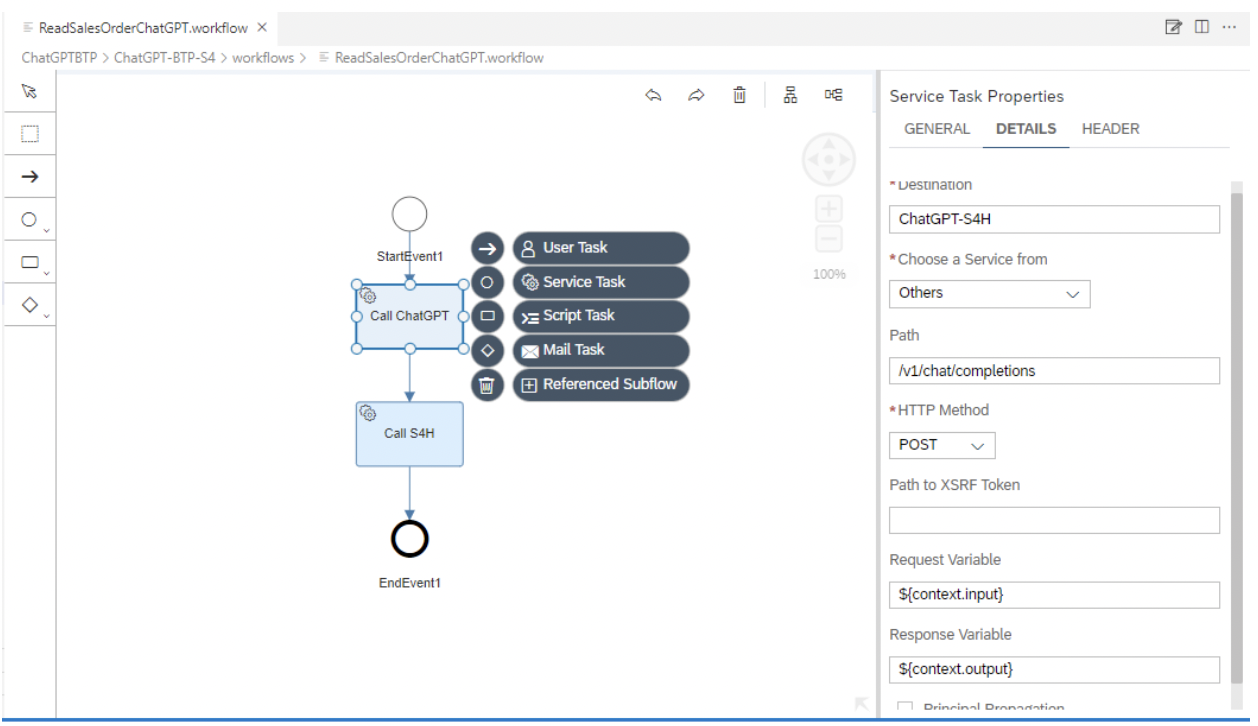Image resolution: width=1258 pixels, height=726 pixels.
Task: Open the HTTP Method POST dropdown
Action: [x=941, y=445]
